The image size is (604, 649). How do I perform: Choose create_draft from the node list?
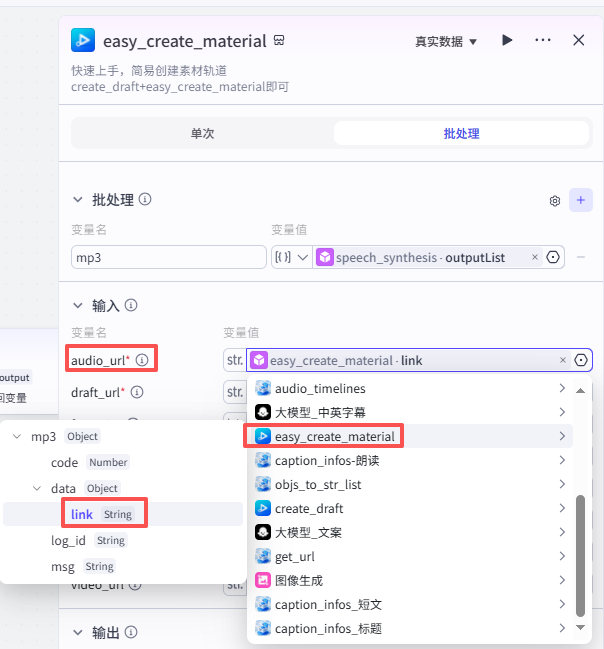coord(309,508)
